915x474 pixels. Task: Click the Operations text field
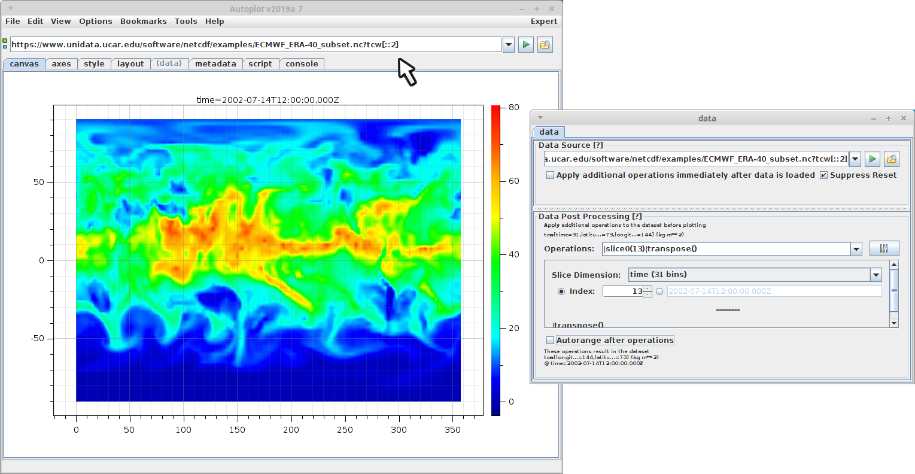pyautogui.click(x=726, y=249)
